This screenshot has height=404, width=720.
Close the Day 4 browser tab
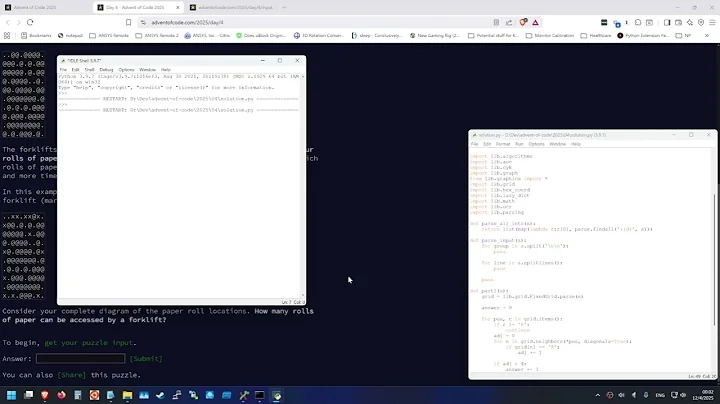tap(178, 7)
